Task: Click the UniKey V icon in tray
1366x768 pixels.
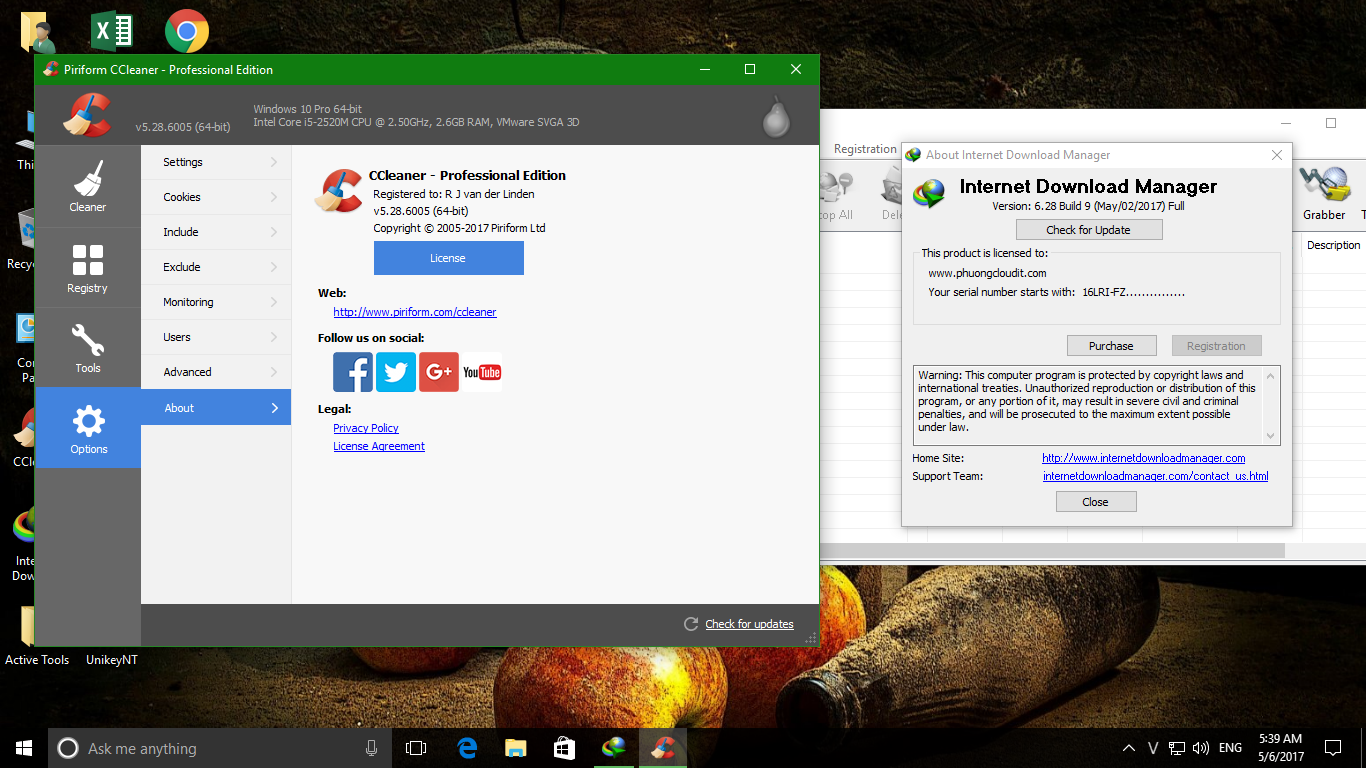Action: 1153,748
